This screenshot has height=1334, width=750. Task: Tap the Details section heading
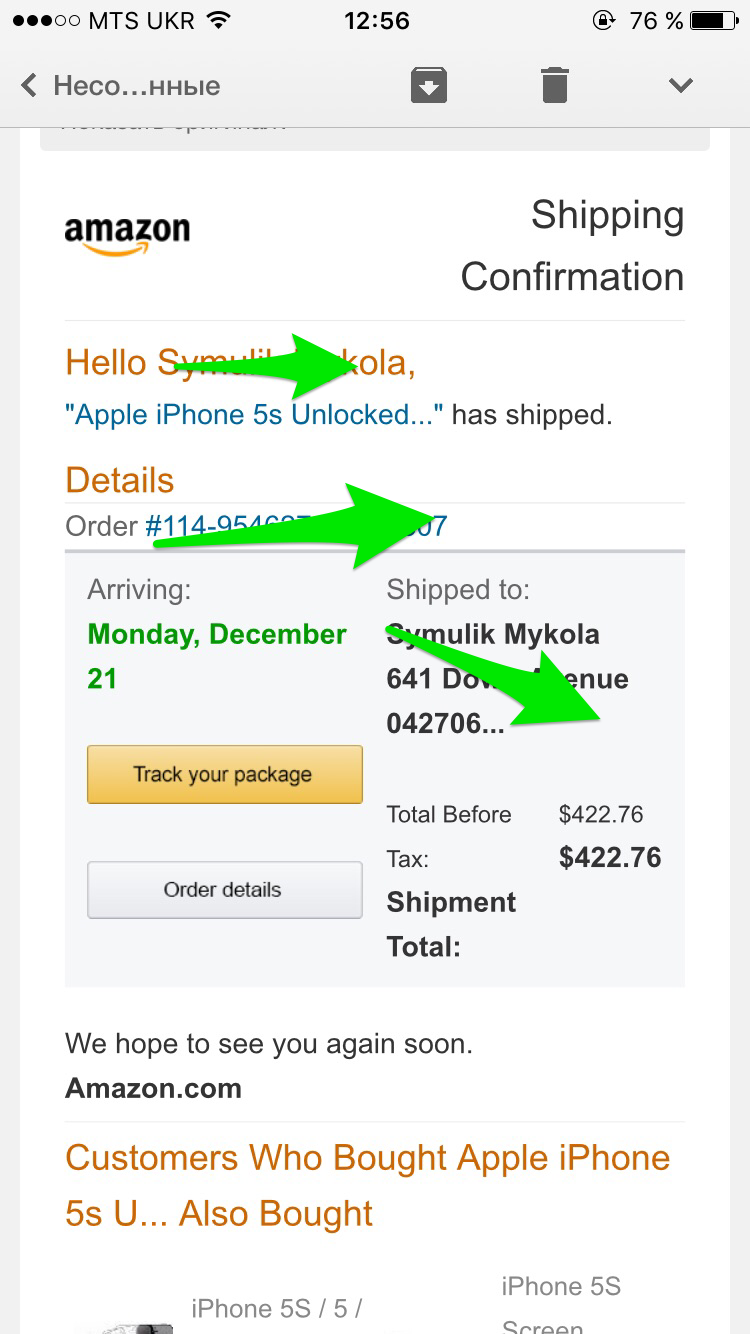[120, 480]
